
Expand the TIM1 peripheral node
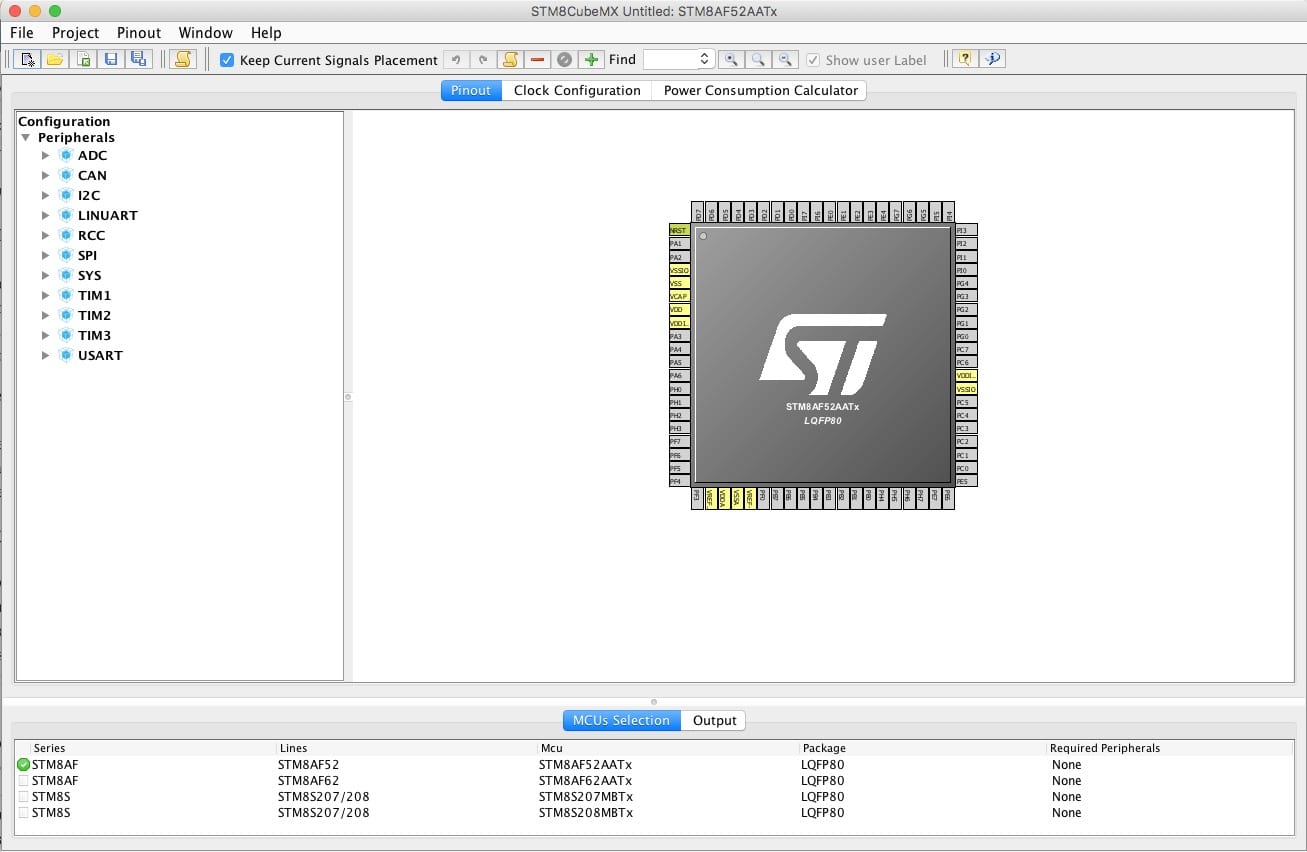click(45, 296)
